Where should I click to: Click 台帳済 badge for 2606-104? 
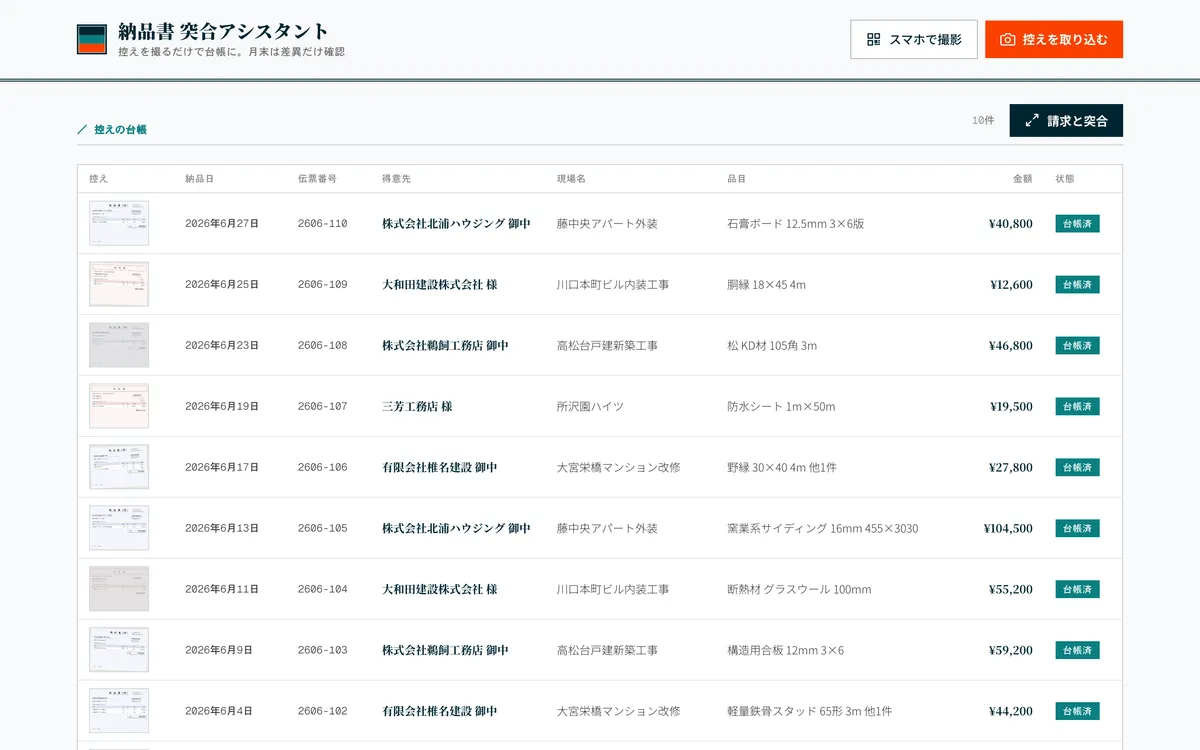[1077, 589]
